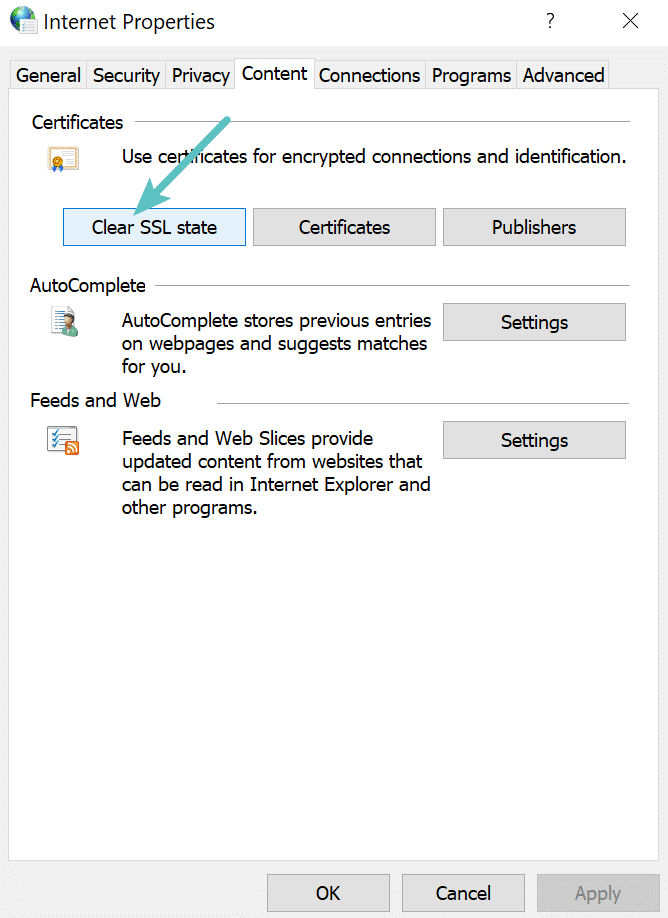Switch to the General tab

coord(47,75)
